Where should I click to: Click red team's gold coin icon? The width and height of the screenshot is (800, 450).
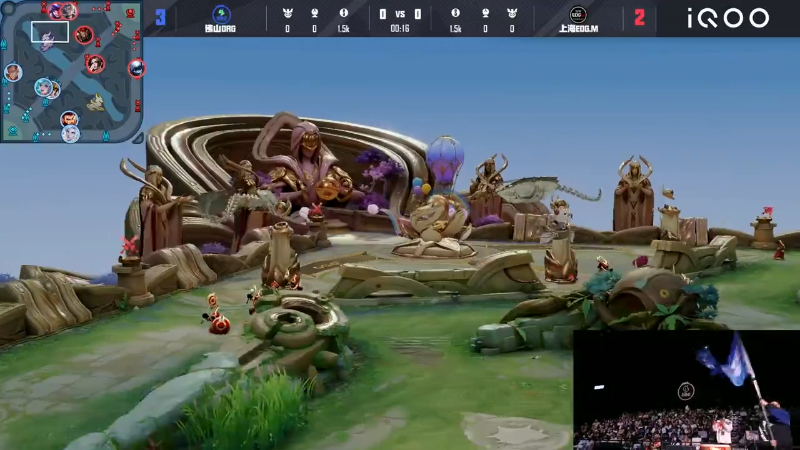[x=456, y=13]
